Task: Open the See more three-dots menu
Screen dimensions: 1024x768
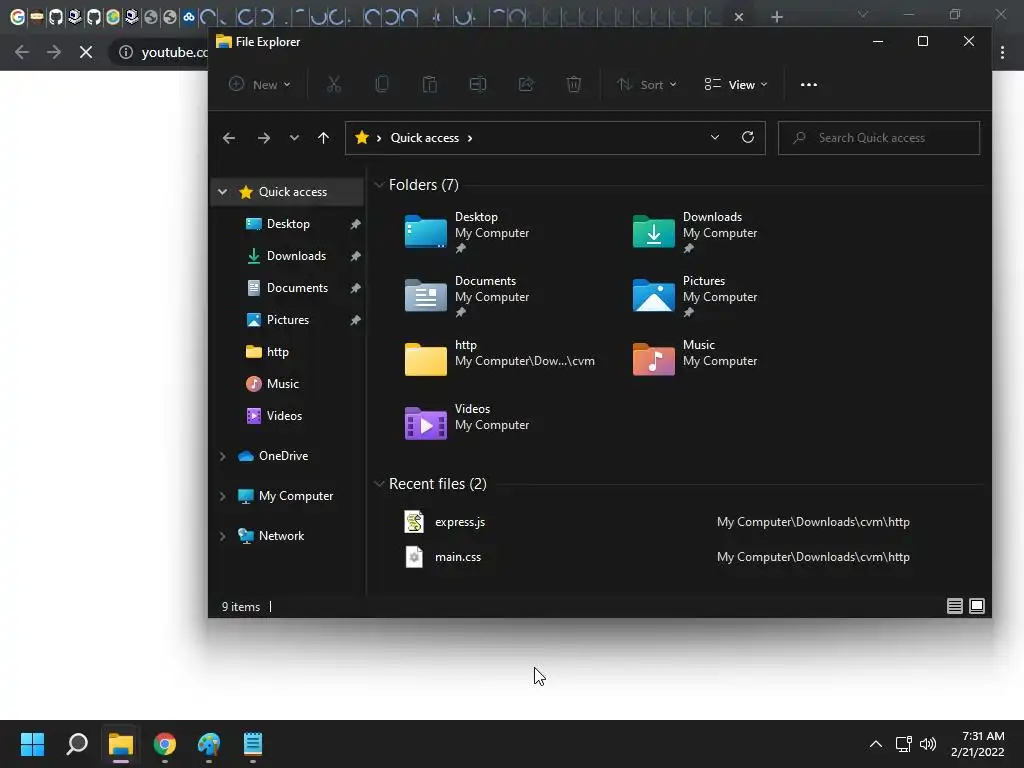Action: (808, 84)
